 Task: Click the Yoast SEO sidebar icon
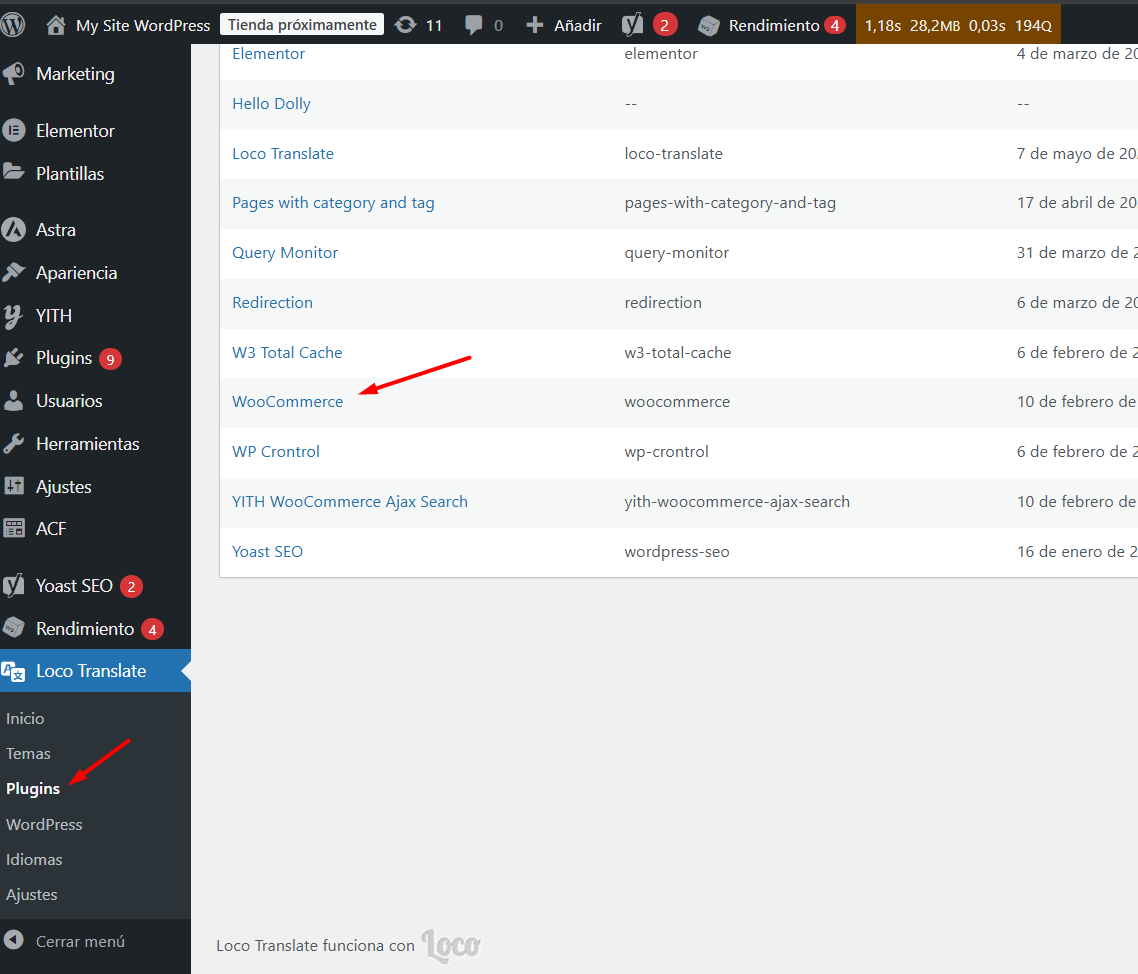(14, 586)
